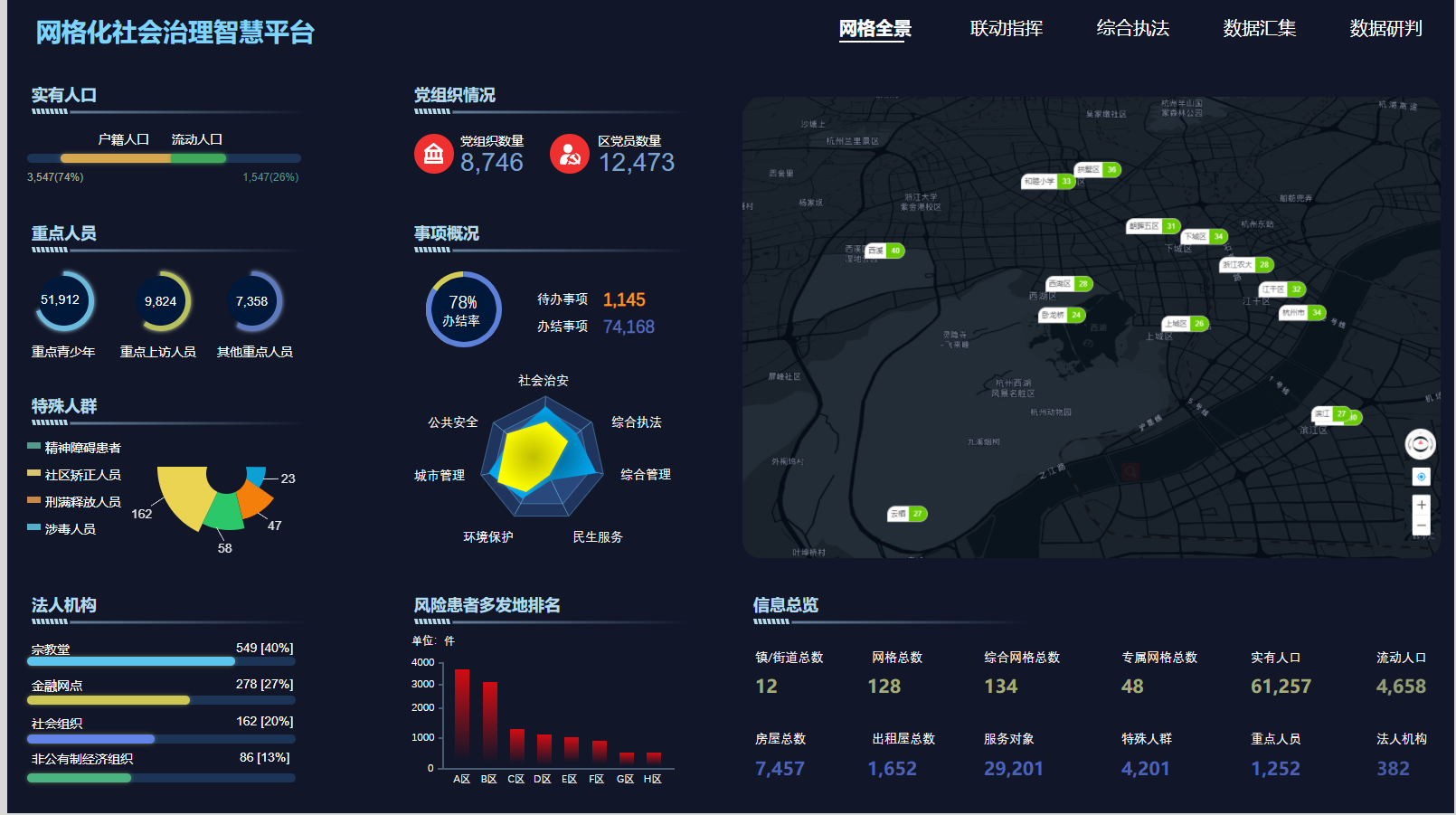Viewport: 1456px width, 815px height.
Task: Select the 滨江 27 map marker
Action: click(1331, 413)
